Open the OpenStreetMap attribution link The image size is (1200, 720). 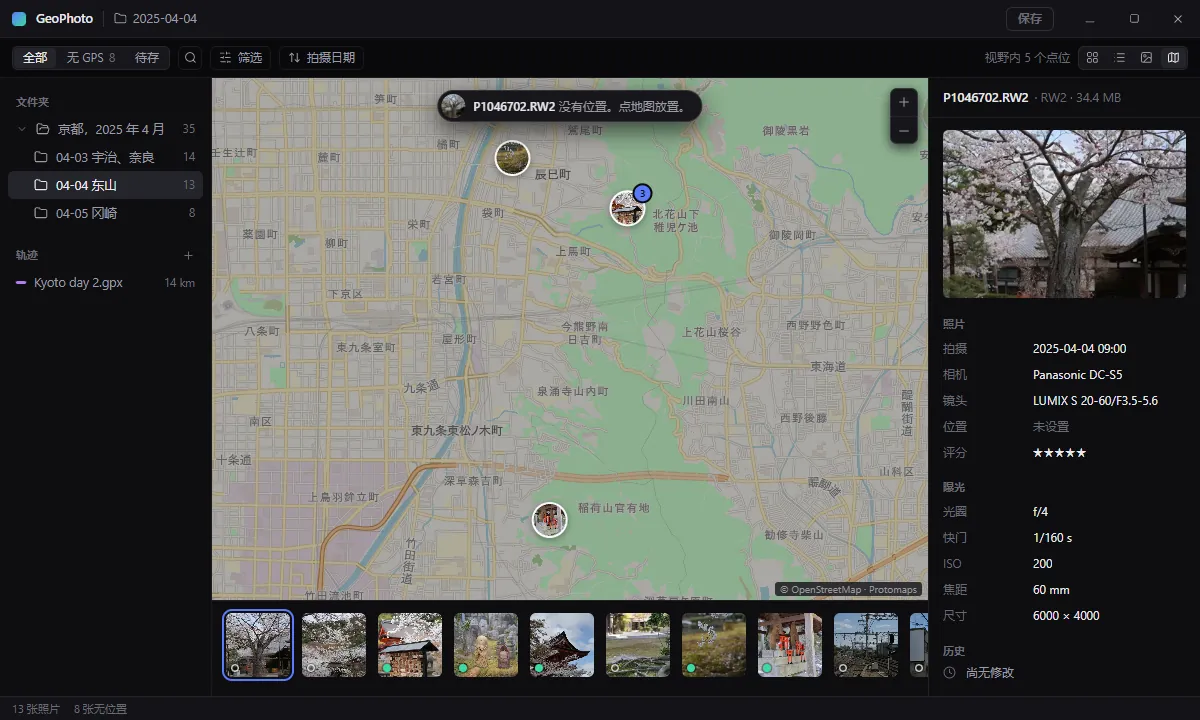click(x=826, y=590)
